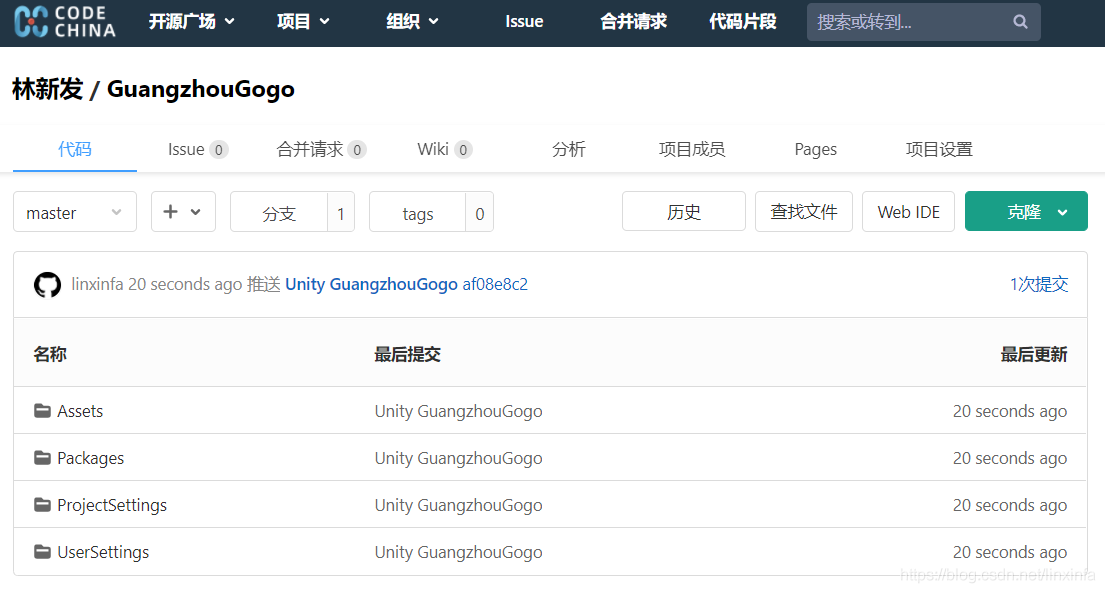1105x593 pixels.
Task: Open the commit hash af08e8c2
Action: (495, 285)
